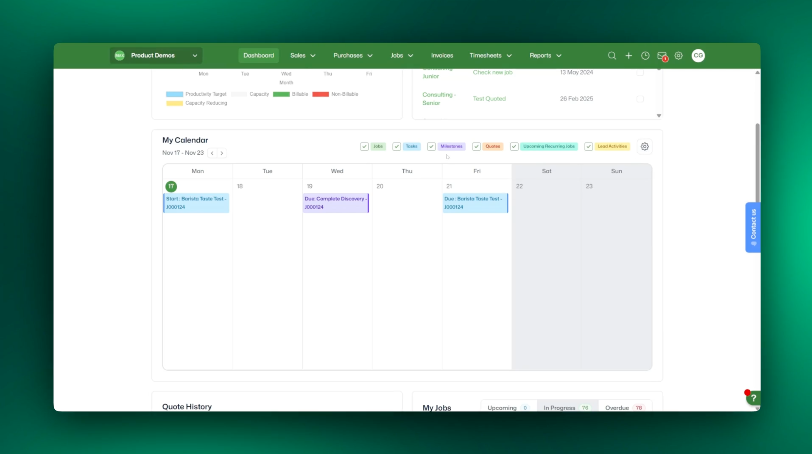
Task: Click the green help question mark button
Action: 753,398
